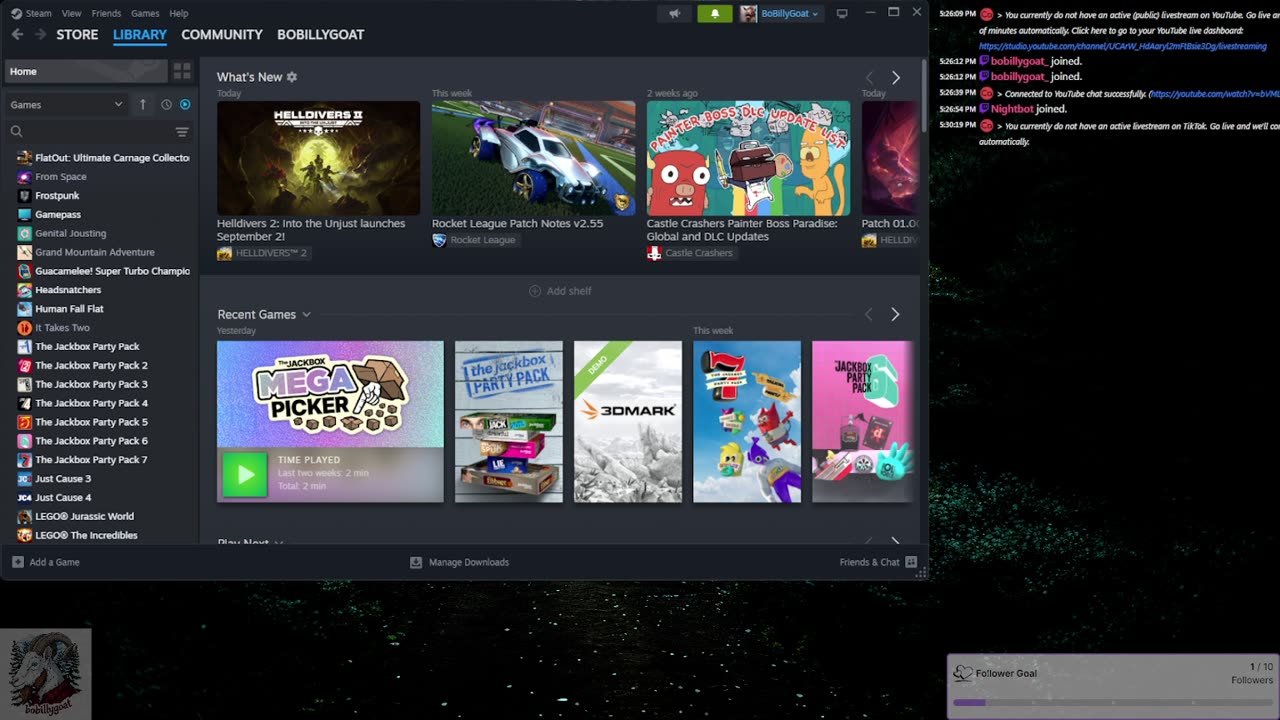Open Friends & Chat
This screenshot has height=720, width=1280.
click(878, 562)
